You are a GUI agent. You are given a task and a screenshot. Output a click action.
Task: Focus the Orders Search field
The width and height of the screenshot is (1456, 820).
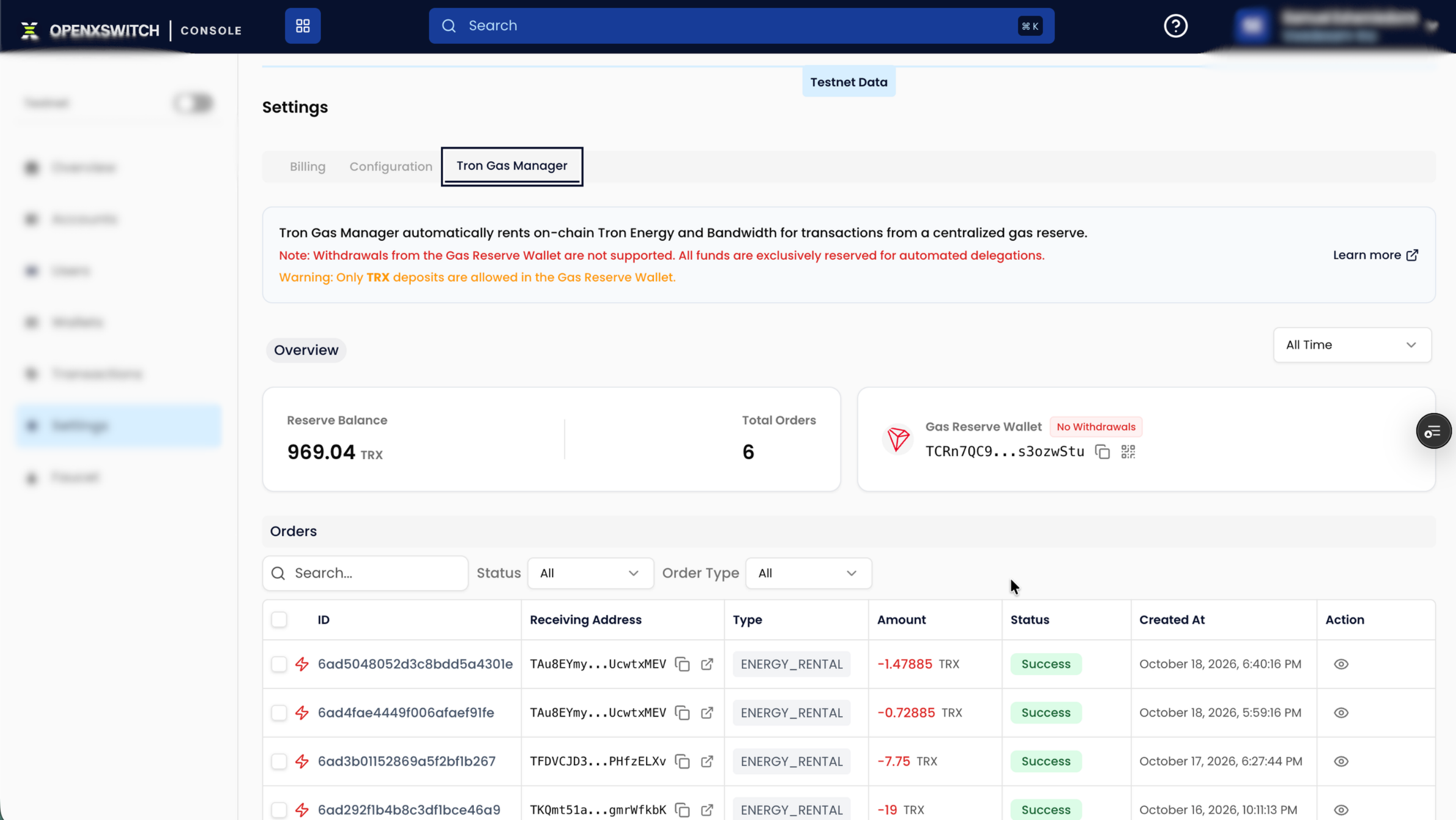click(x=365, y=573)
